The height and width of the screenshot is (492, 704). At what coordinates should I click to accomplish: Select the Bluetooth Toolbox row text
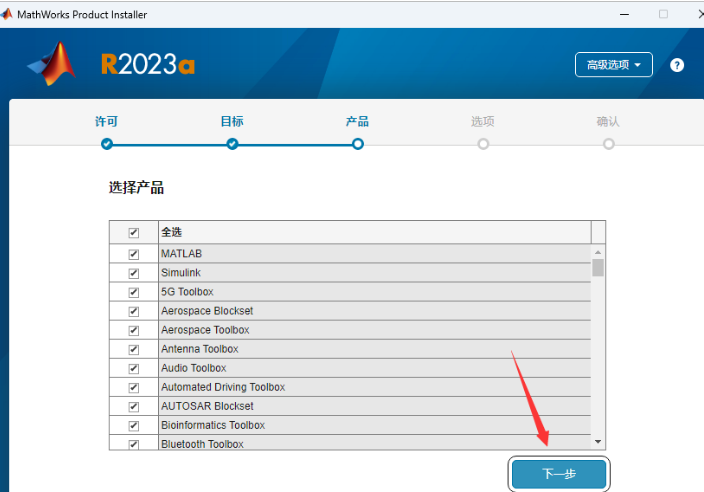pyautogui.click(x=202, y=444)
